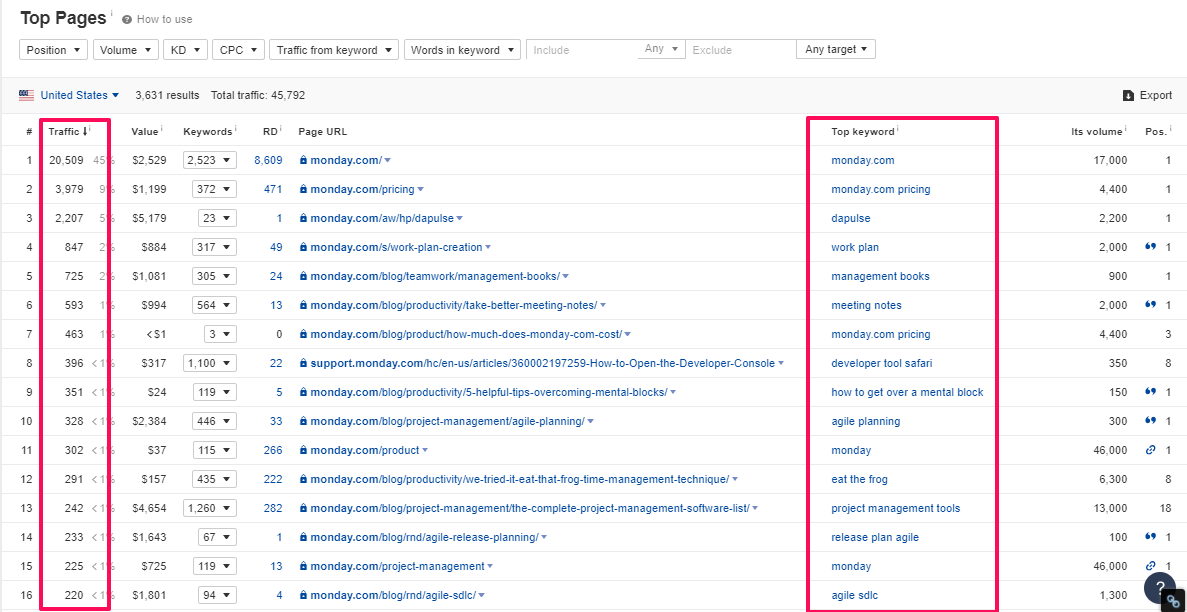The image size is (1187, 612).
Task: Open the Any target dropdown
Action: tap(835, 50)
